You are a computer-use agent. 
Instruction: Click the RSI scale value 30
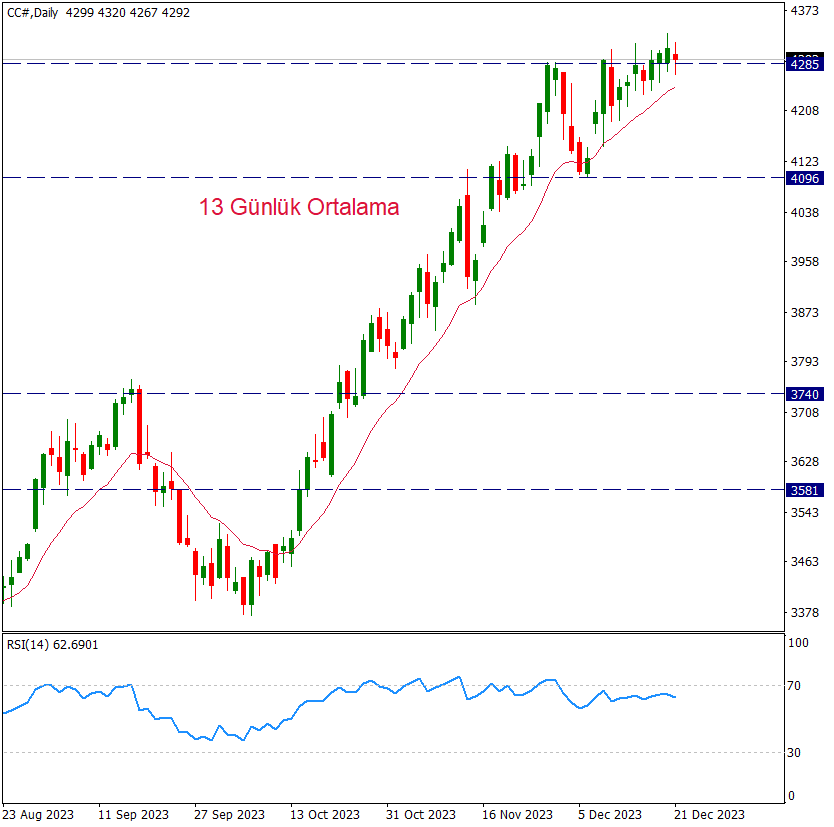(794, 753)
